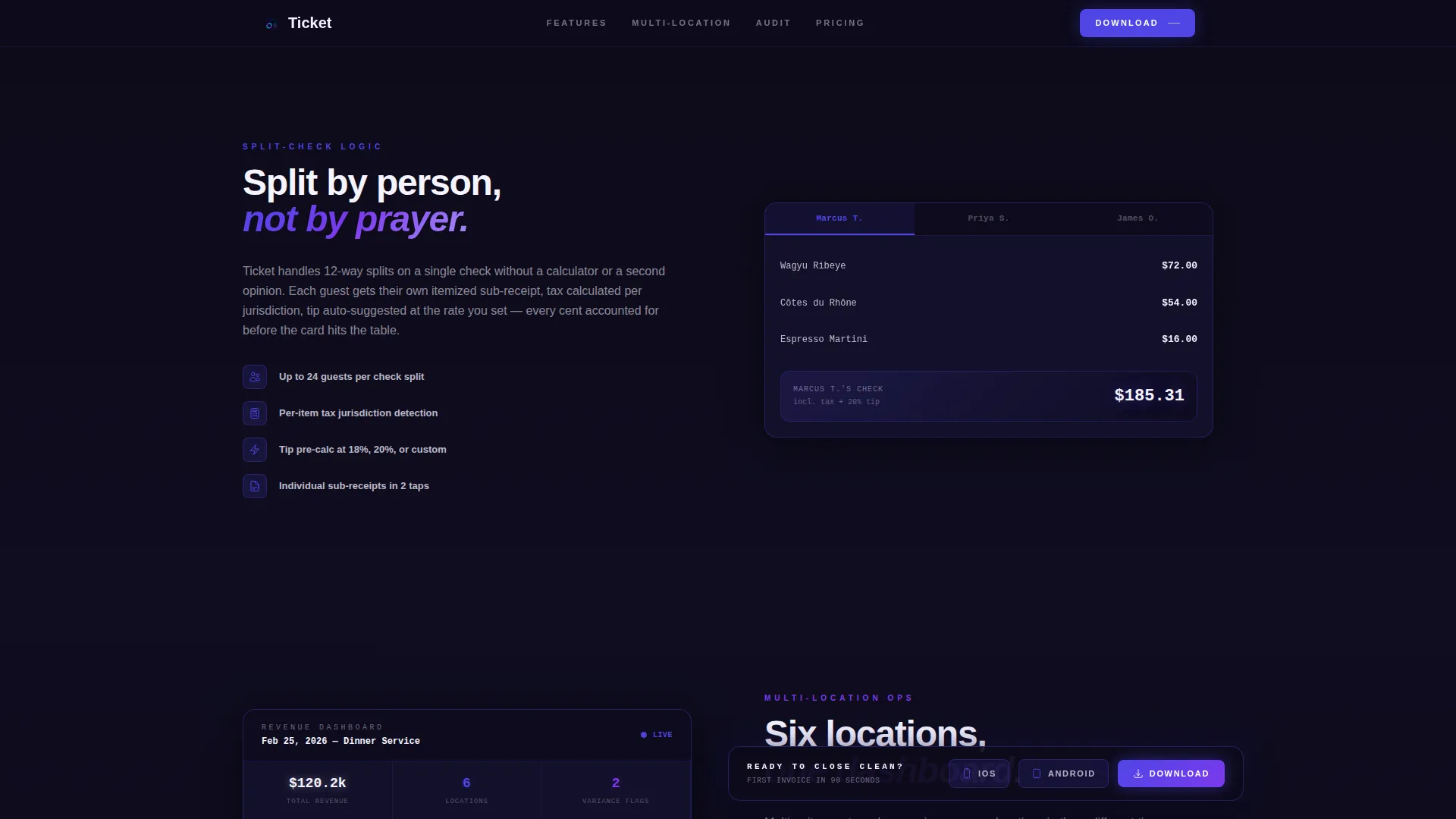Click the receipt icon for individual sub-receipts
This screenshot has width=1456, height=819.
pyautogui.click(x=255, y=486)
